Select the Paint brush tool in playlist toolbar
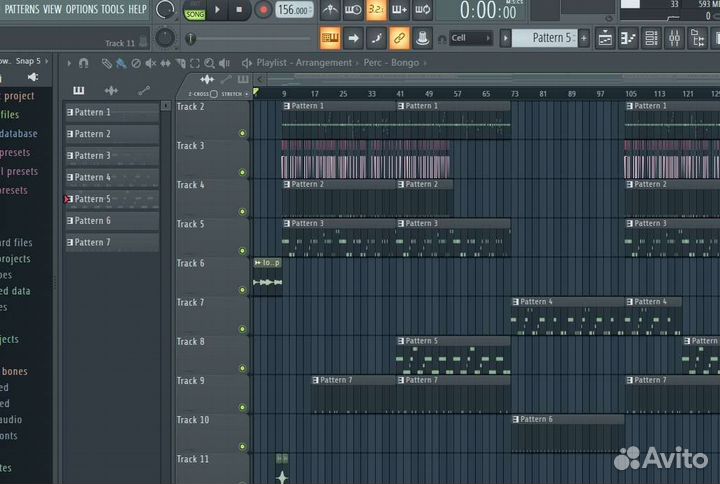 click(x=121, y=63)
